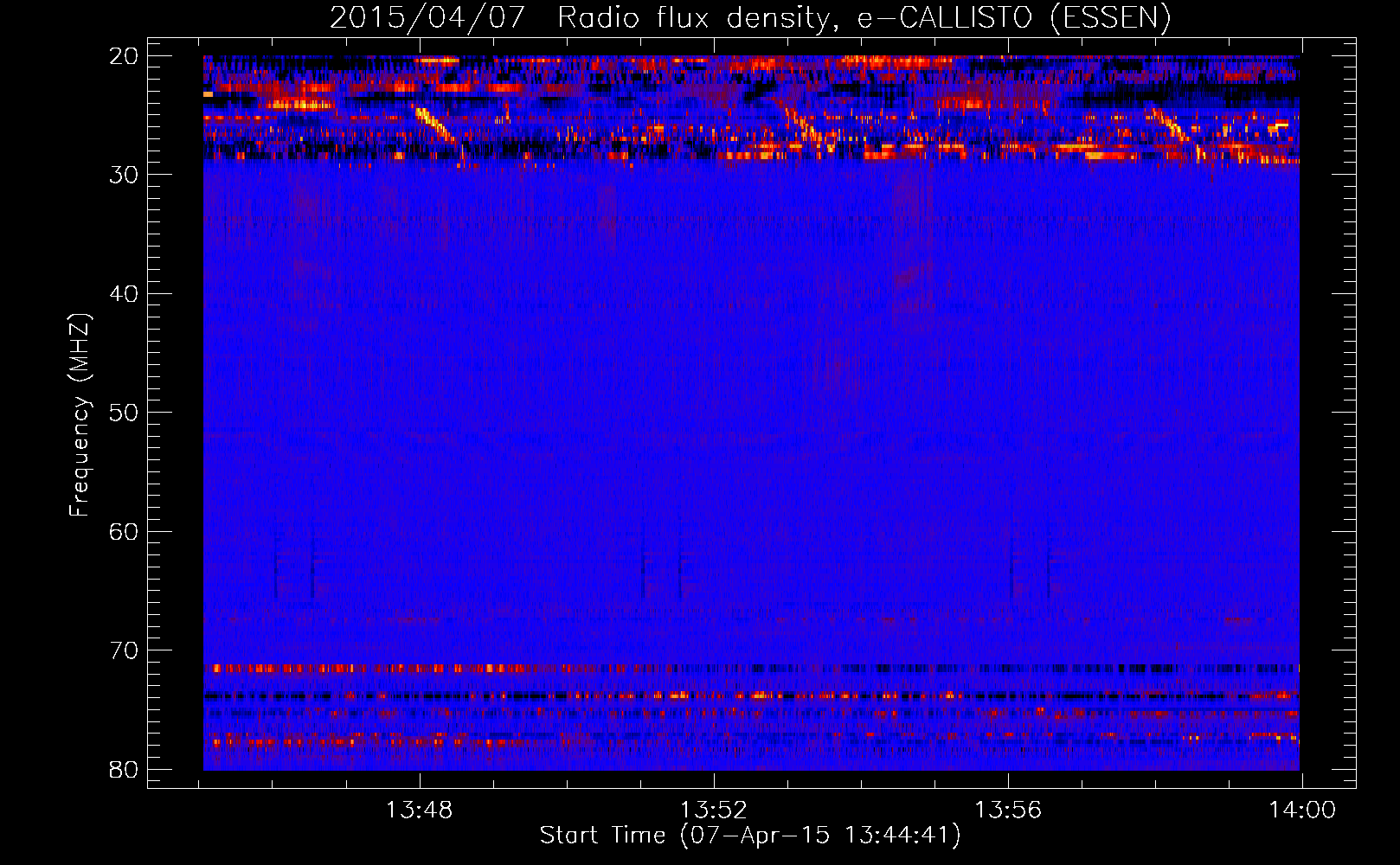
Task: Click the 13:52 time tick label
Action: click(713, 811)
